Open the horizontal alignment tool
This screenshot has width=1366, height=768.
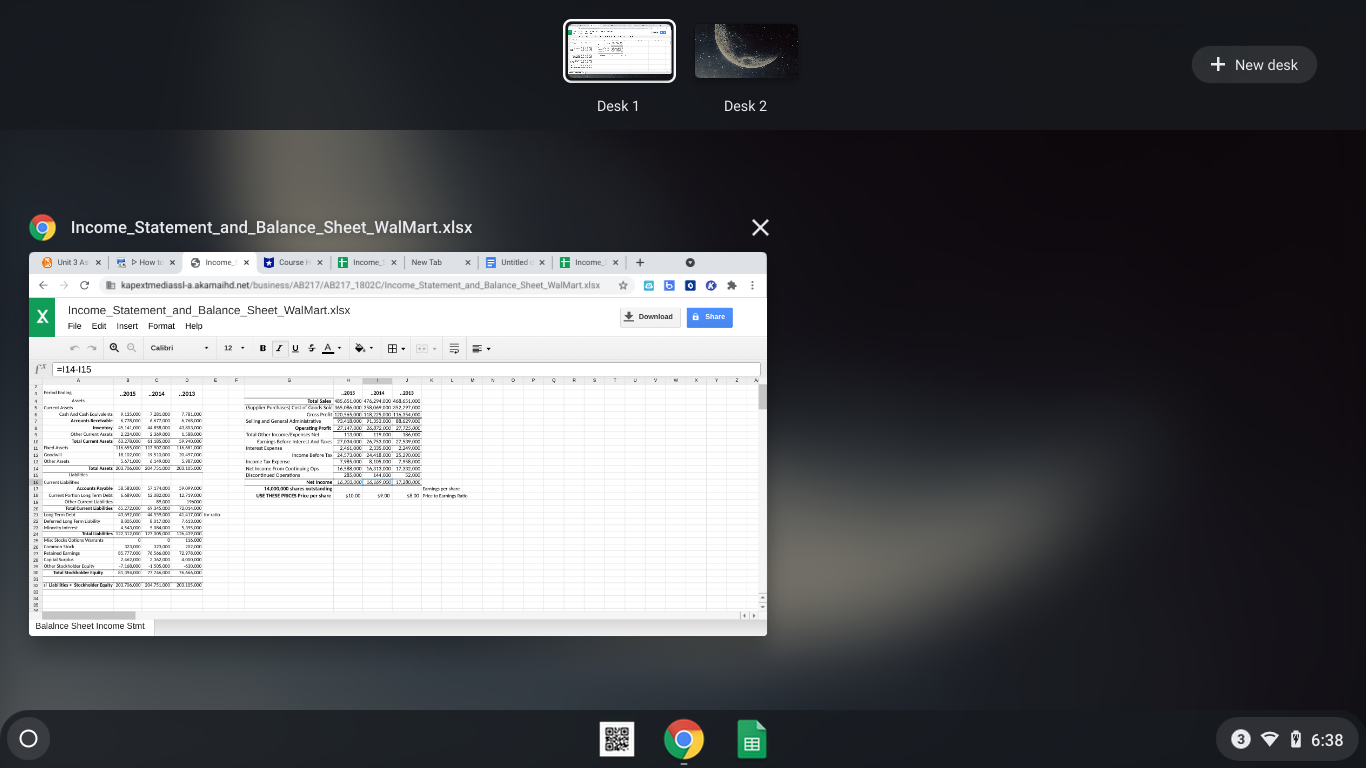tap(477, 348)
